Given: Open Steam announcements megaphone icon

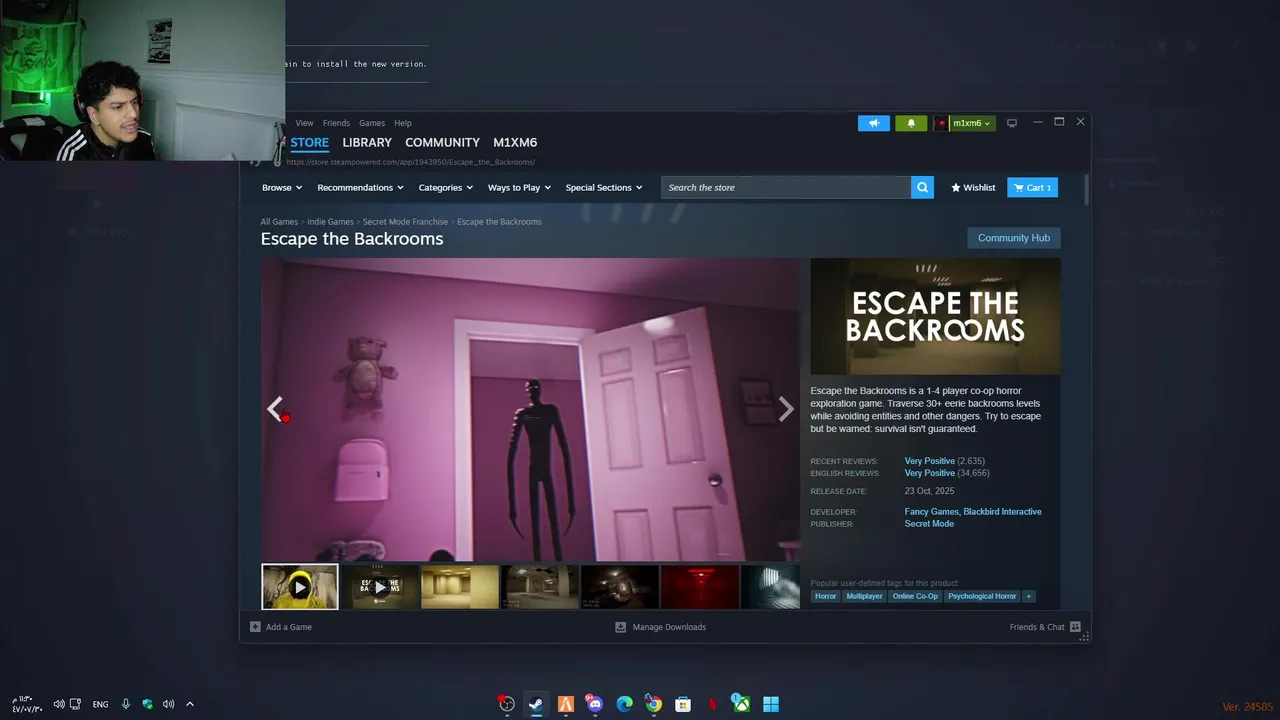Looking at the screenshot, I should point(873,123).
